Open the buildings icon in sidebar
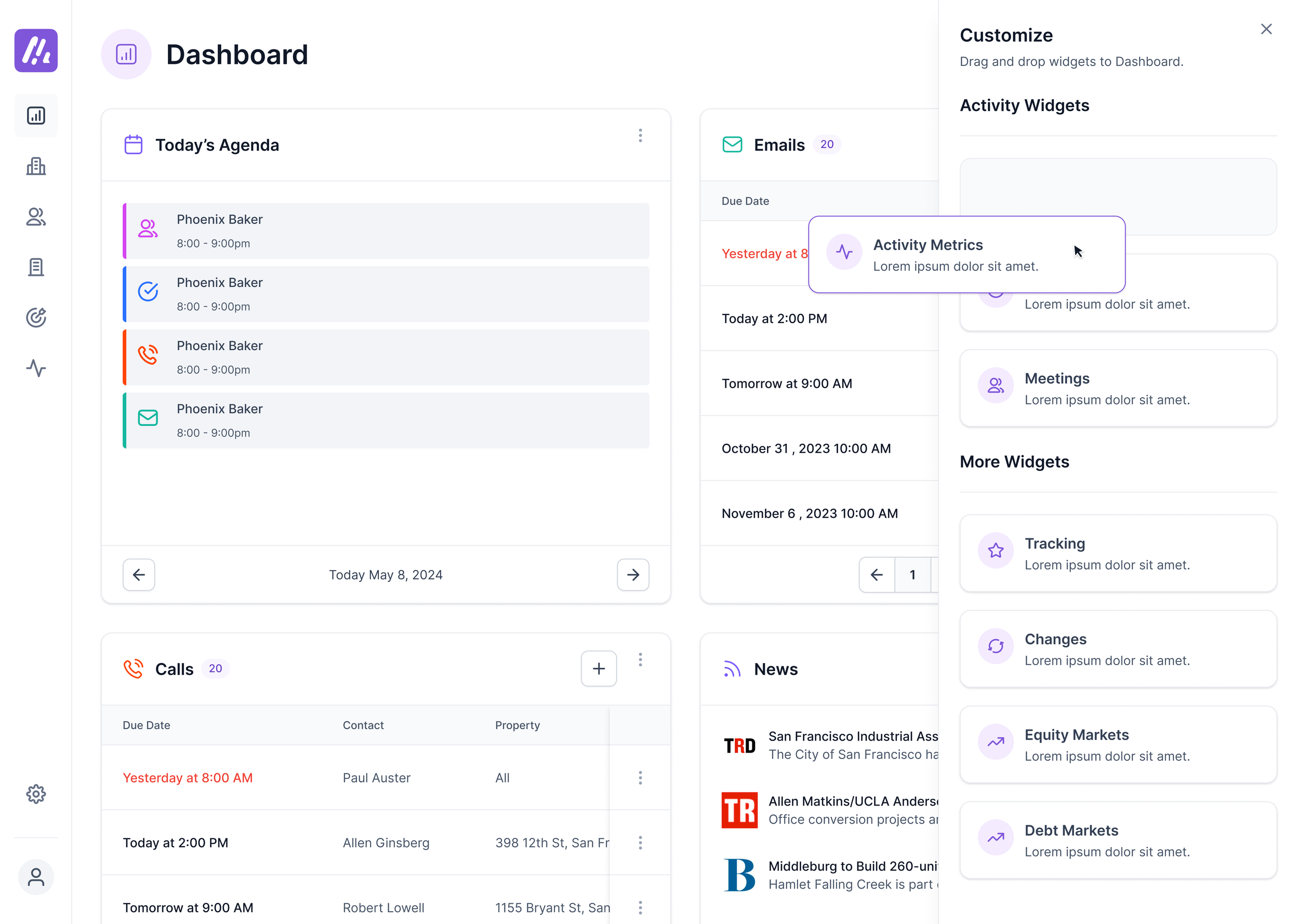Viewport: 1299px width, 924px height. (x=36, y=166)
